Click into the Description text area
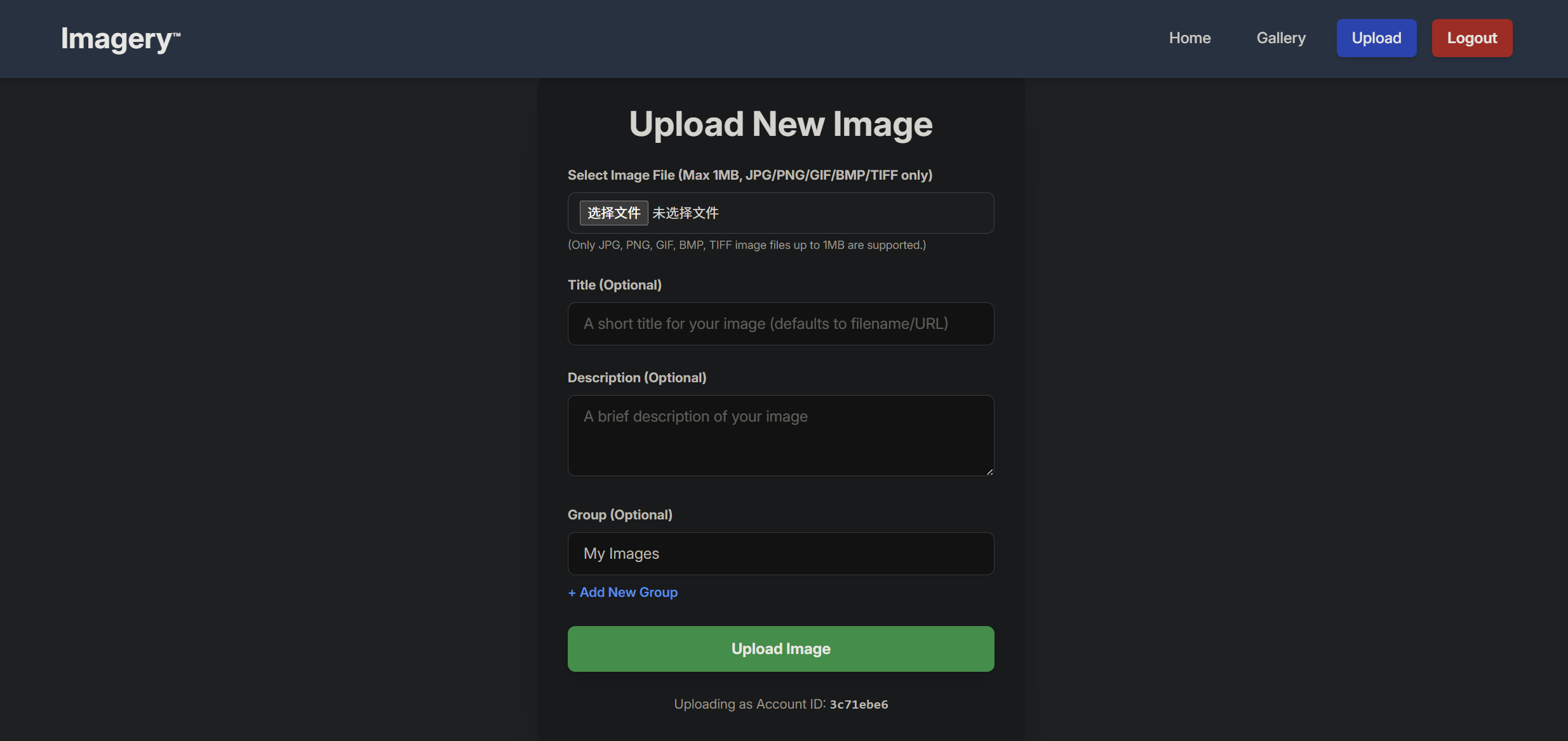The width and height of the screenshot is (1568, 741). click(x=780, y=436)
